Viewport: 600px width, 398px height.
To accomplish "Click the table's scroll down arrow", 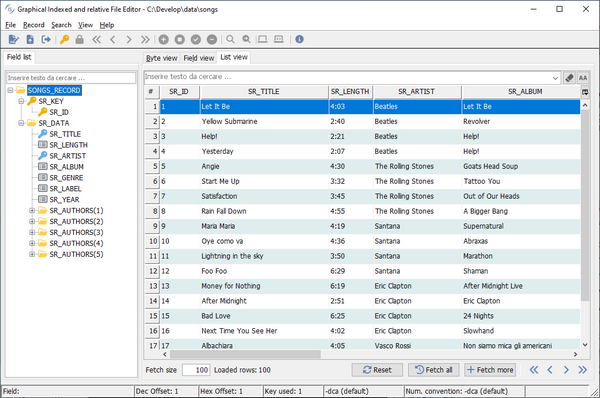I will coord(585,345).
